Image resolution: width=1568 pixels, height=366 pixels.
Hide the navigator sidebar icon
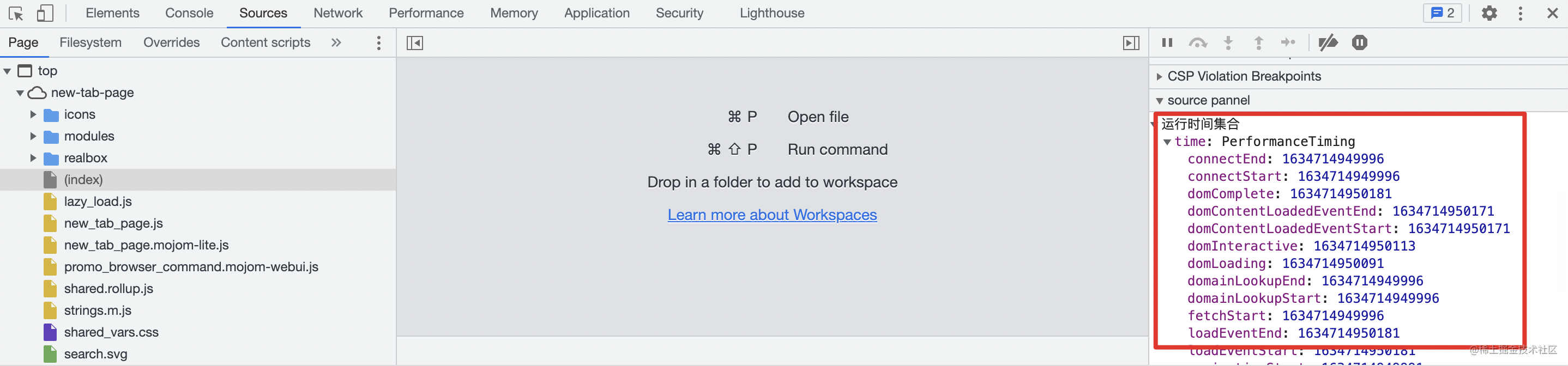pos(414,43)
